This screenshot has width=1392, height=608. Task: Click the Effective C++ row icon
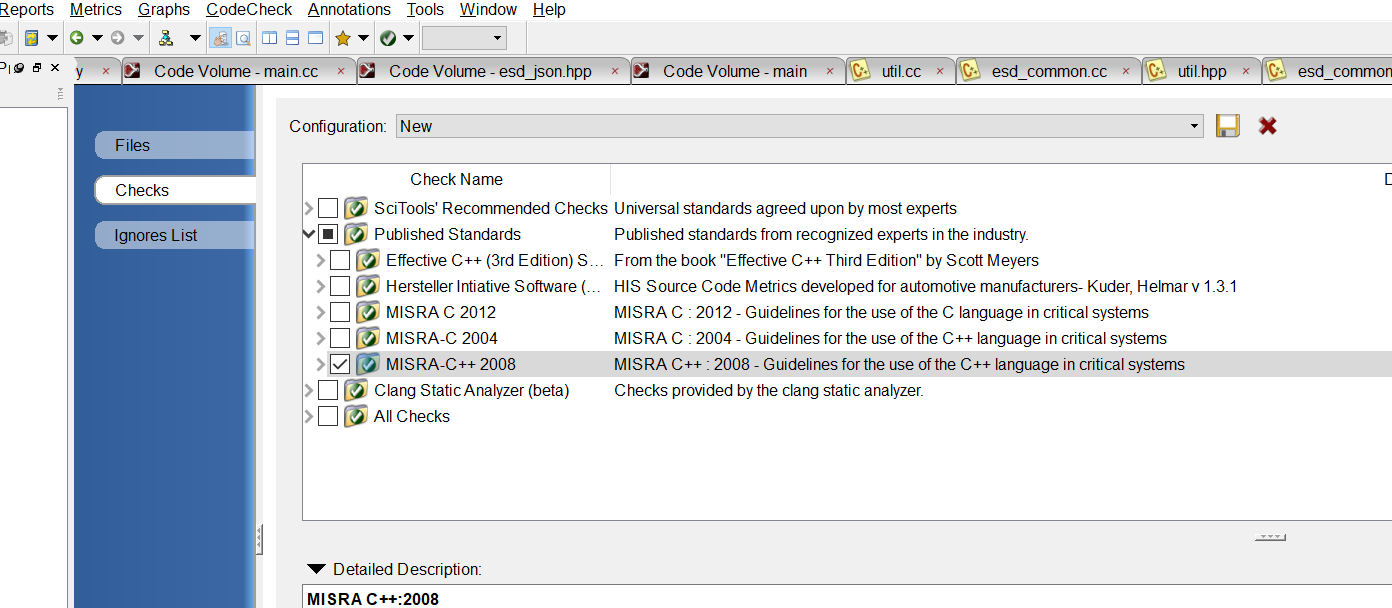coord(368,260)
